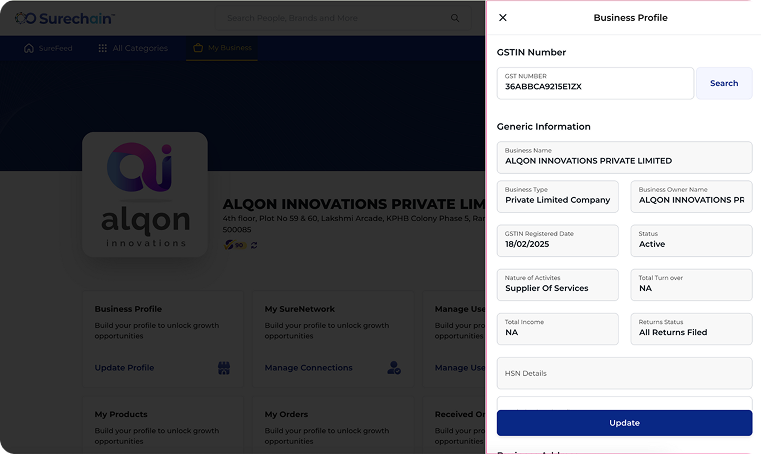Click the Update Profile link

pyautogui.click(x=124, y=368)
